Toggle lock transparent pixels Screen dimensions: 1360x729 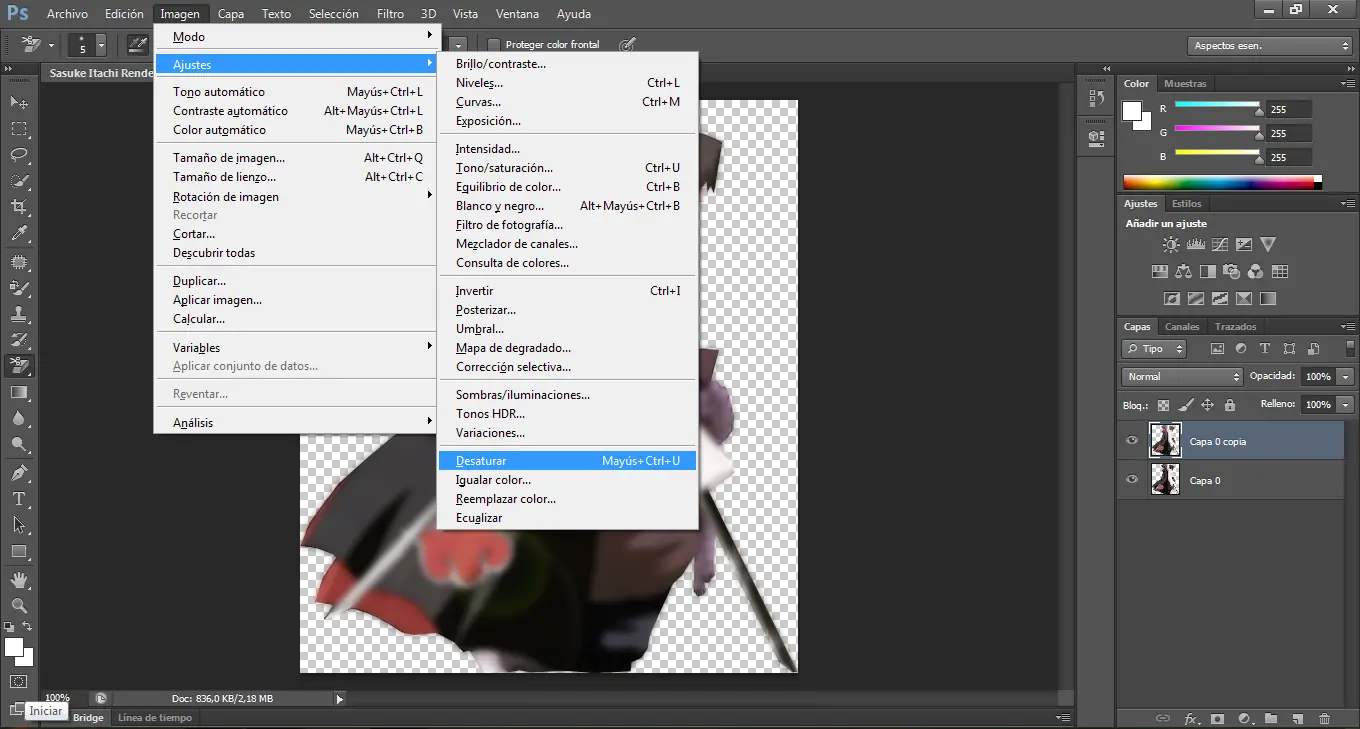[1163, 405]
